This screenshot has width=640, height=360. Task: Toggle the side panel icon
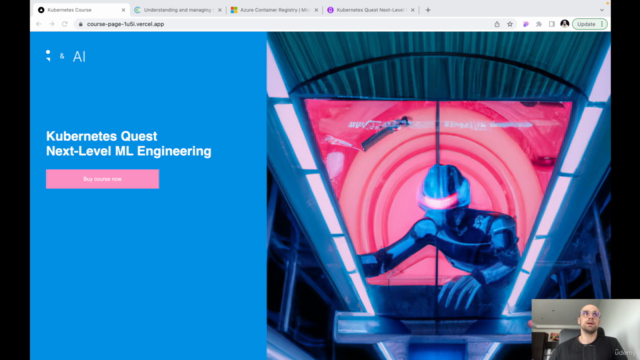click(x=551, y=24)
